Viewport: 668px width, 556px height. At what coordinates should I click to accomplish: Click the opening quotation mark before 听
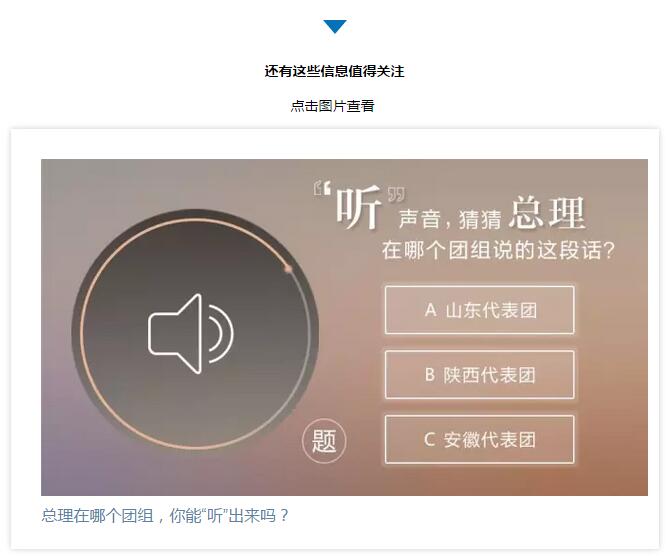[x=322, y=188]
